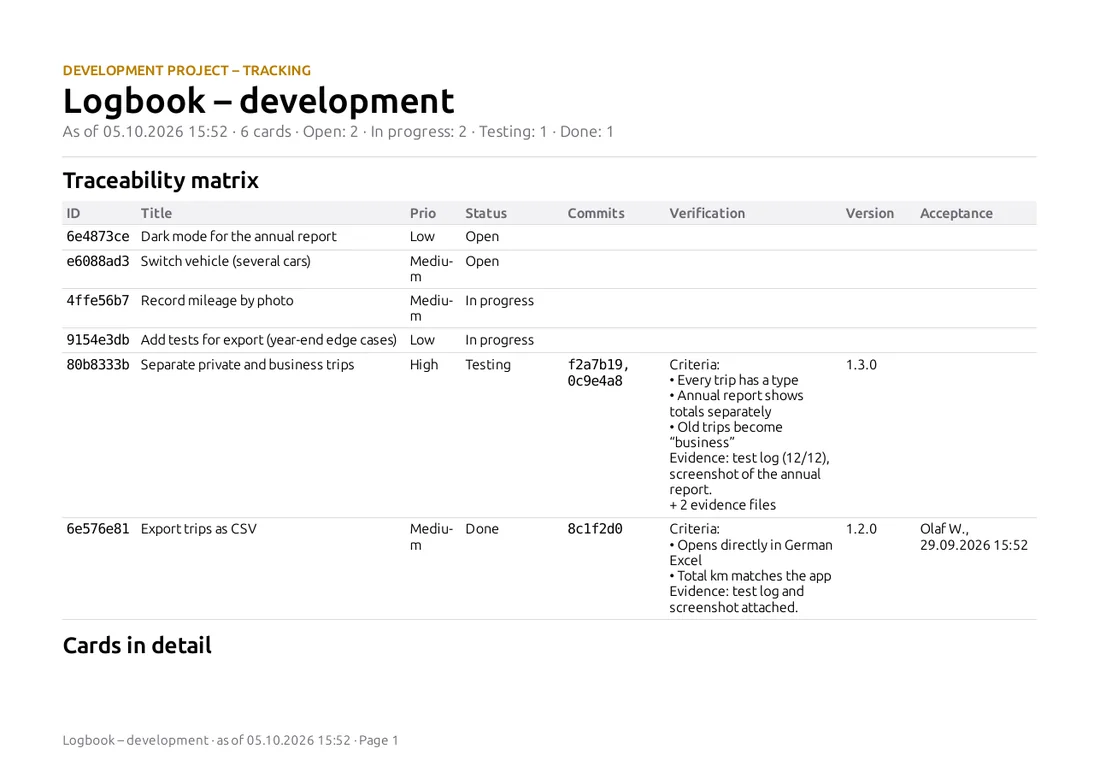The height and width of the screenshot is (778, 1100).
Task: Click commit hash 8c1f2d0
Action: (595, 529)
